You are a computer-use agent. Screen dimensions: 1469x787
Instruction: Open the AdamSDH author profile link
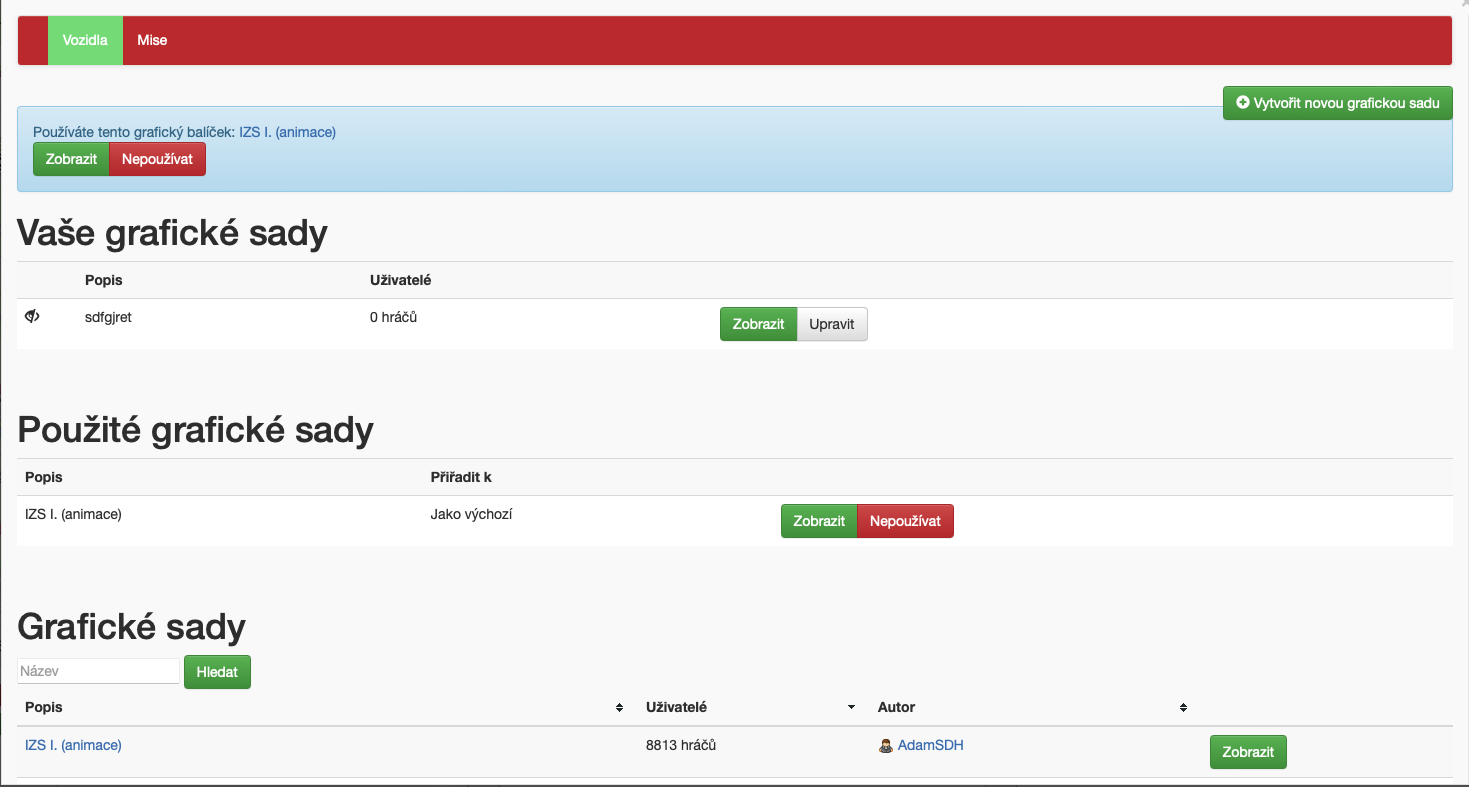(x=930, y=745)
